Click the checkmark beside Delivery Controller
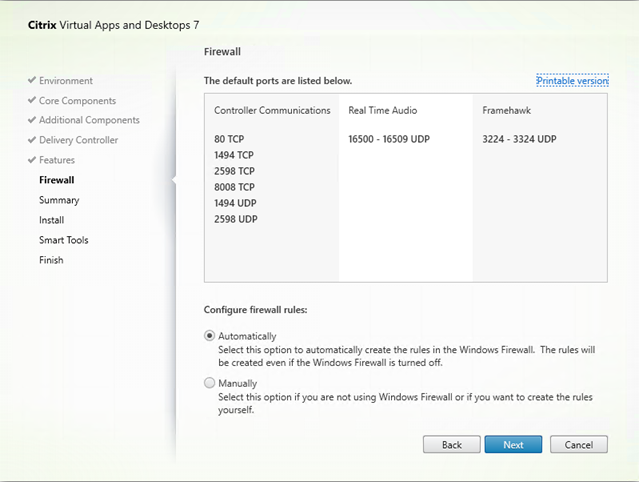 coord(32,140)
